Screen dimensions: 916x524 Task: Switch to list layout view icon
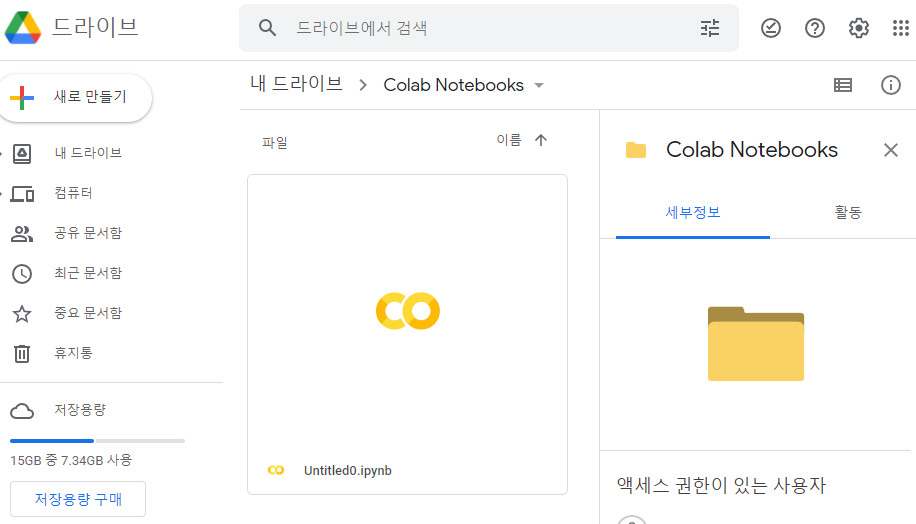[x=842, y=85]
